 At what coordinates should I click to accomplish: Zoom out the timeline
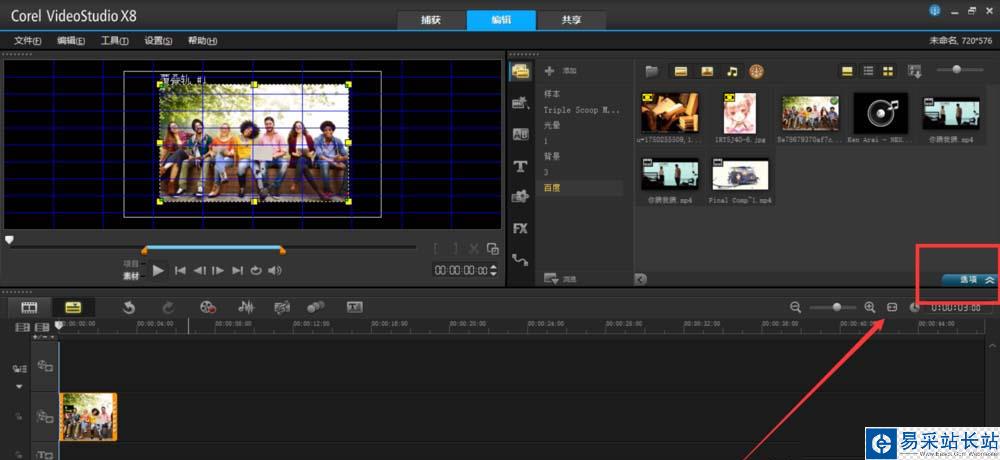coord(795,307)
